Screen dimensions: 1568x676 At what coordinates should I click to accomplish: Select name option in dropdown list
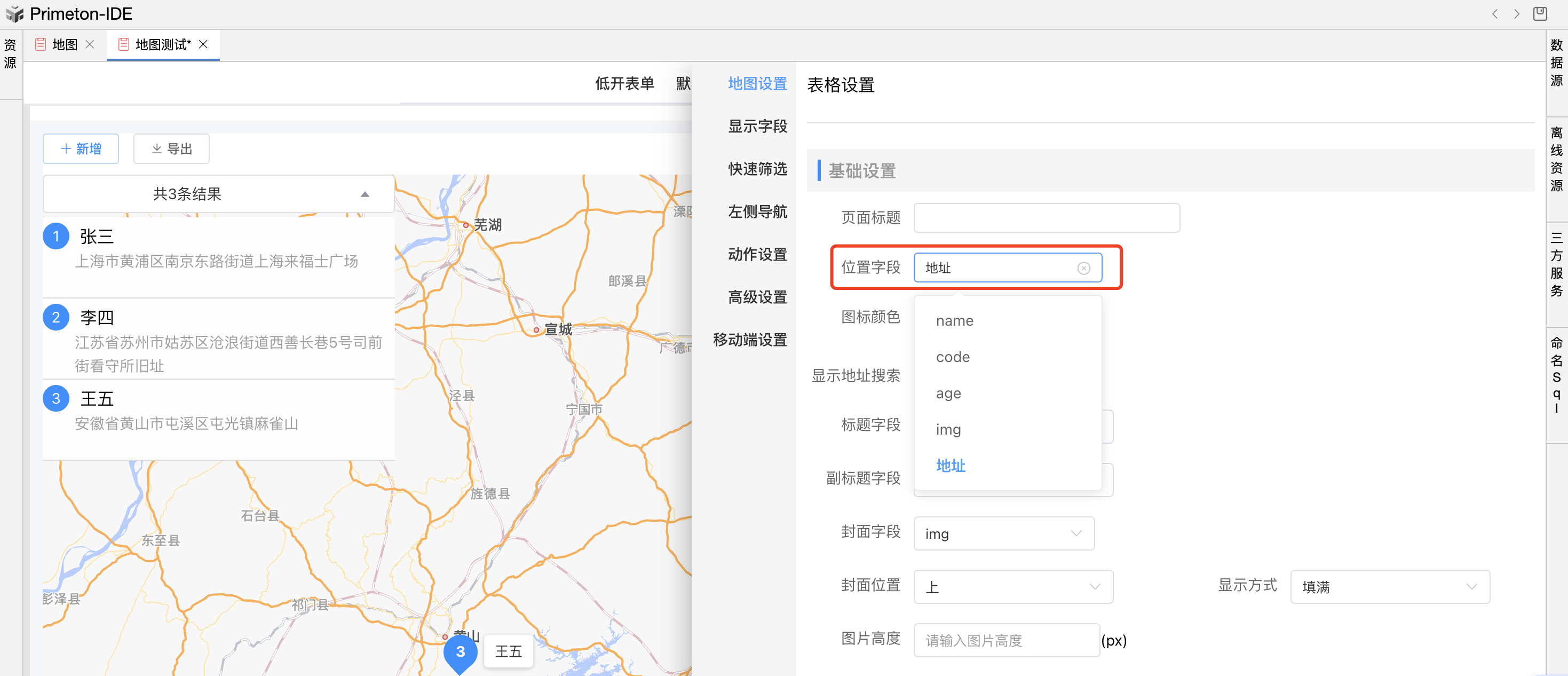click(x=954, y=321)
